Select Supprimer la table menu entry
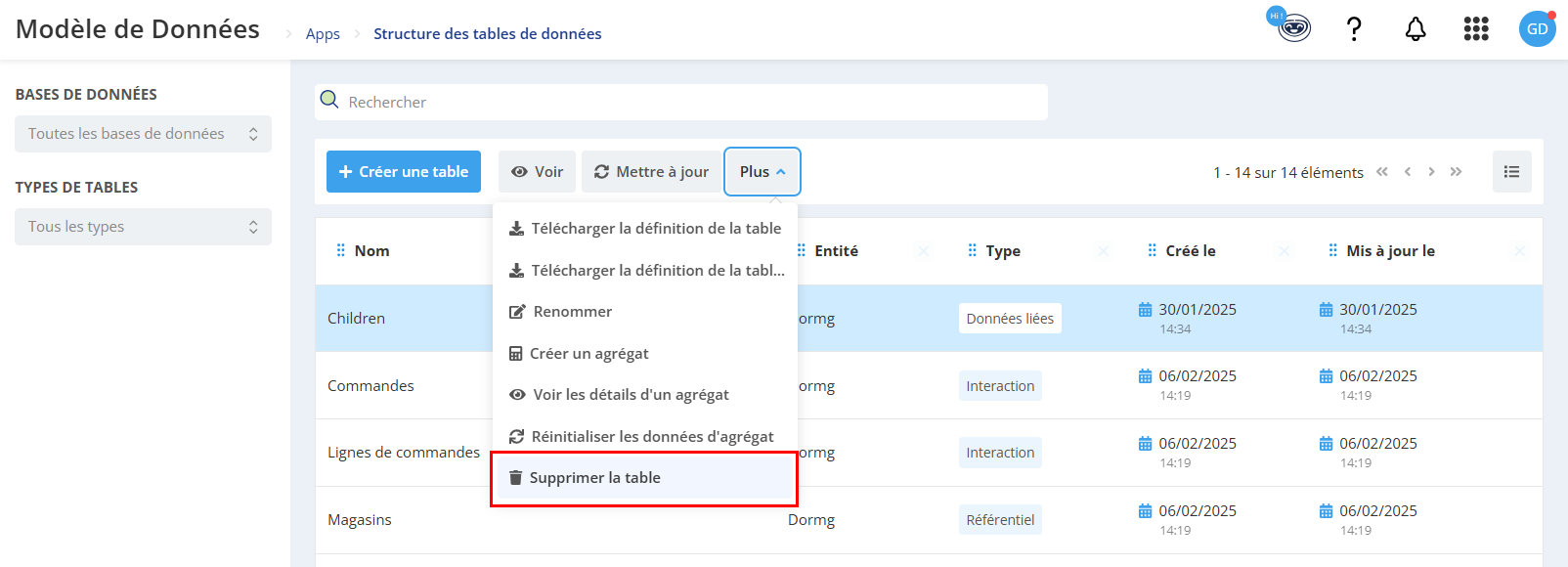Screen dimensions: 1568x567 tap(644, 478)
